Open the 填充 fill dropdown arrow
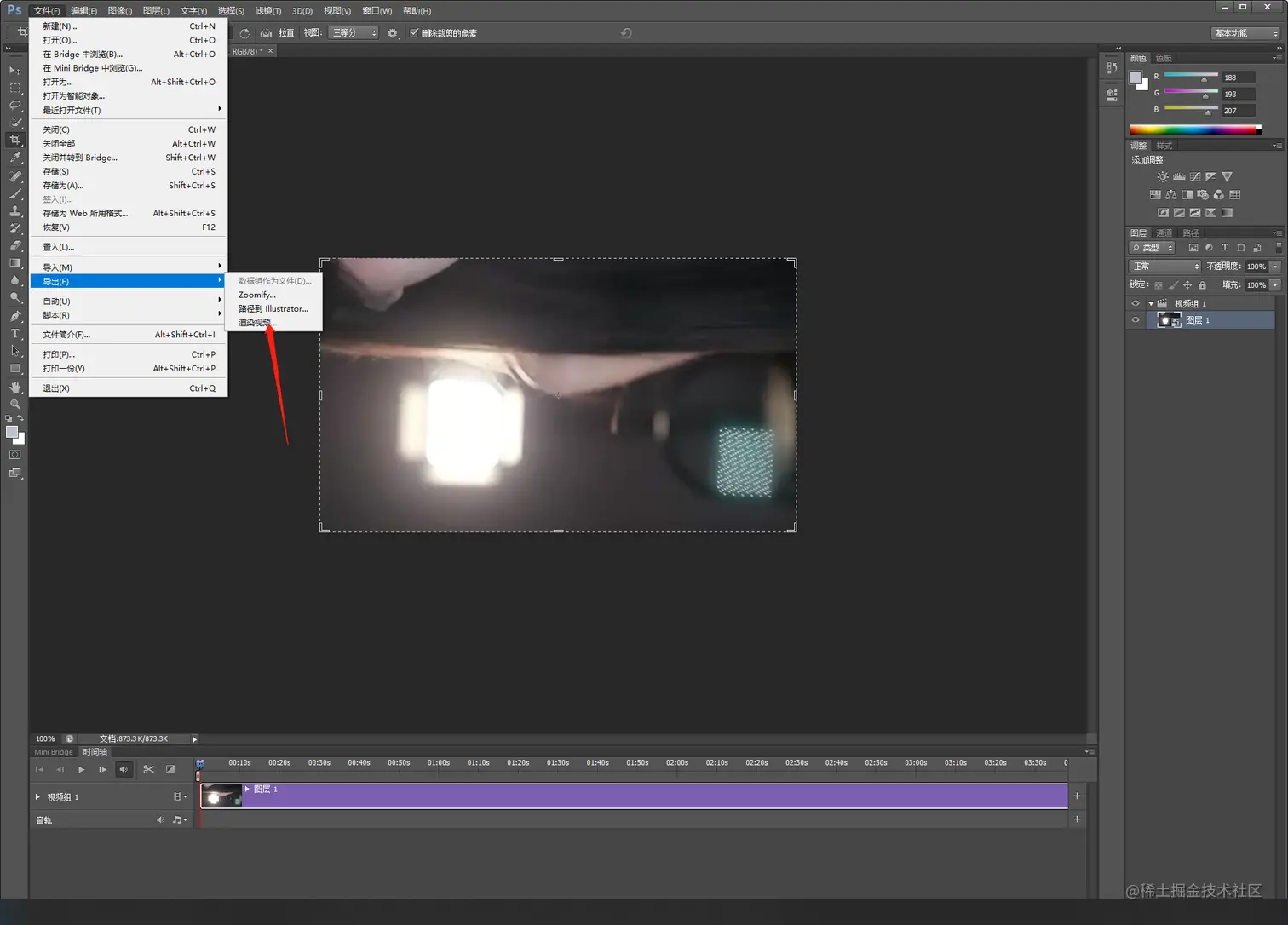This screenshot has height=925, width=1288. point(1275,285)
